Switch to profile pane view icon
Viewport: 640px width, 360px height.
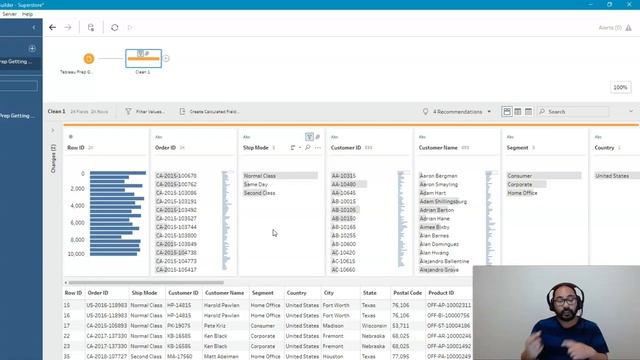[x=507, y=111]
